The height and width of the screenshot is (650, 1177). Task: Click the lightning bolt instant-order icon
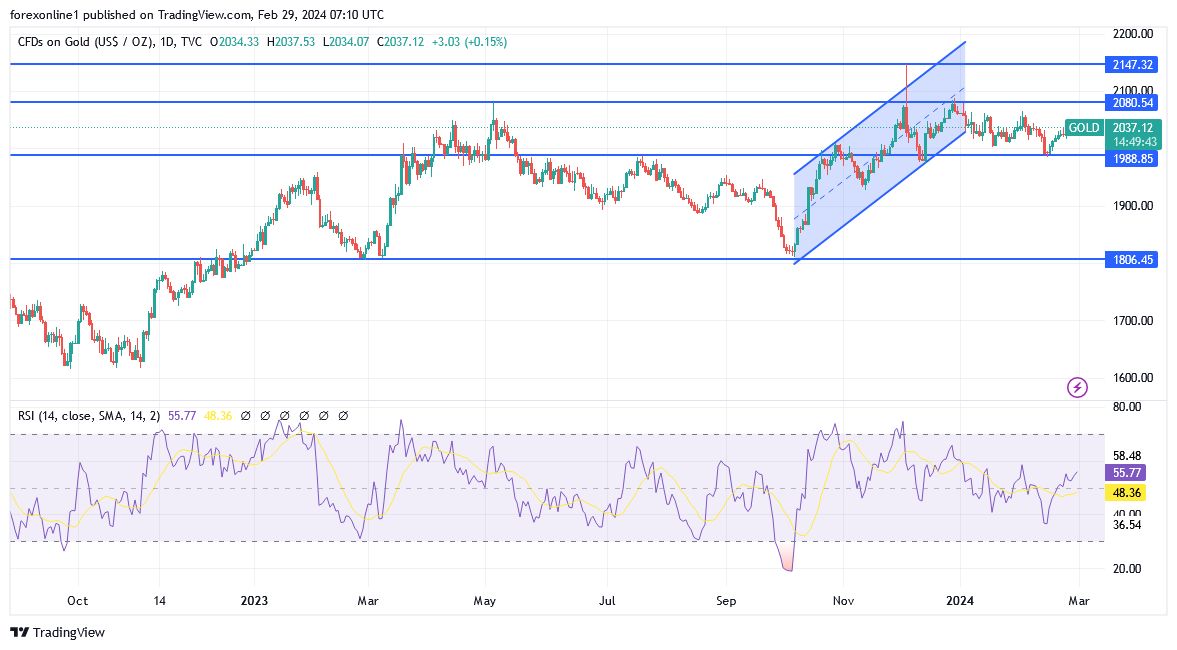pyautogui.click(x=1077, y=387)
